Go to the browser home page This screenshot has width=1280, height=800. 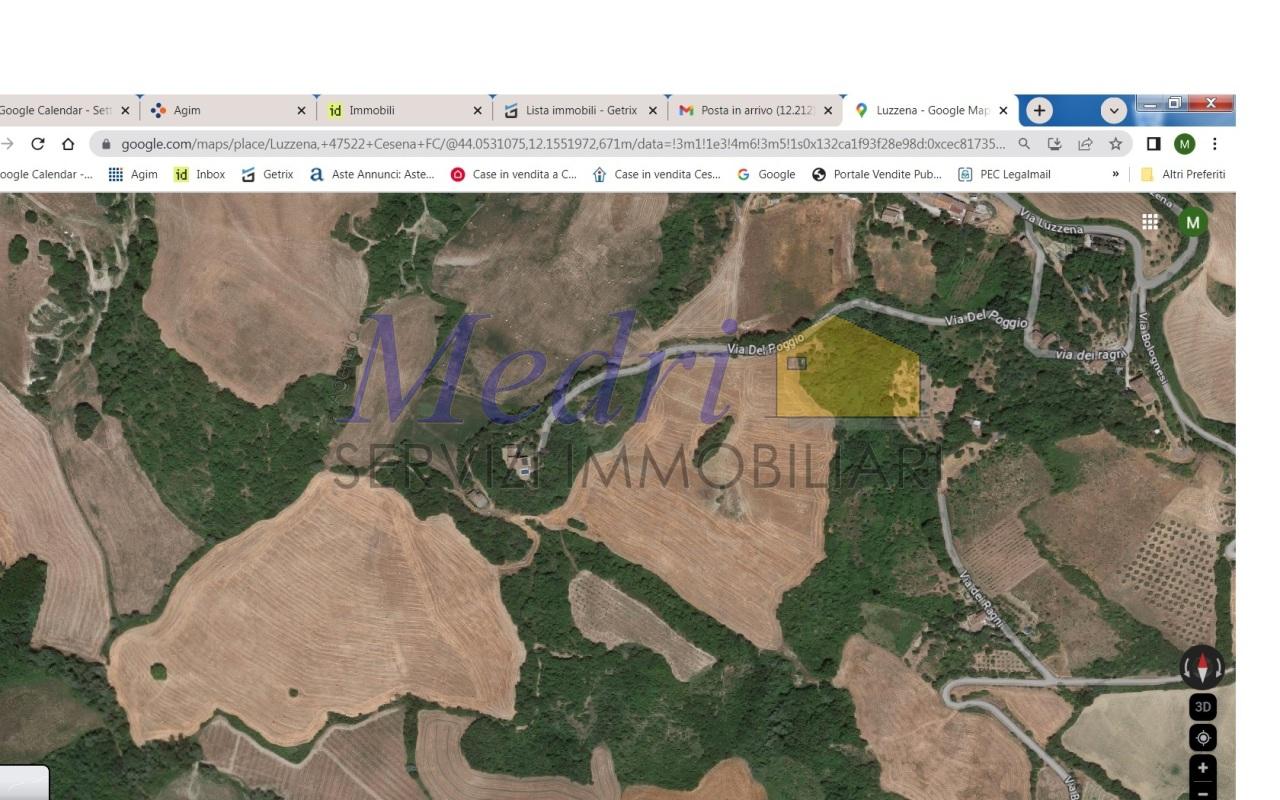(68, 144)
